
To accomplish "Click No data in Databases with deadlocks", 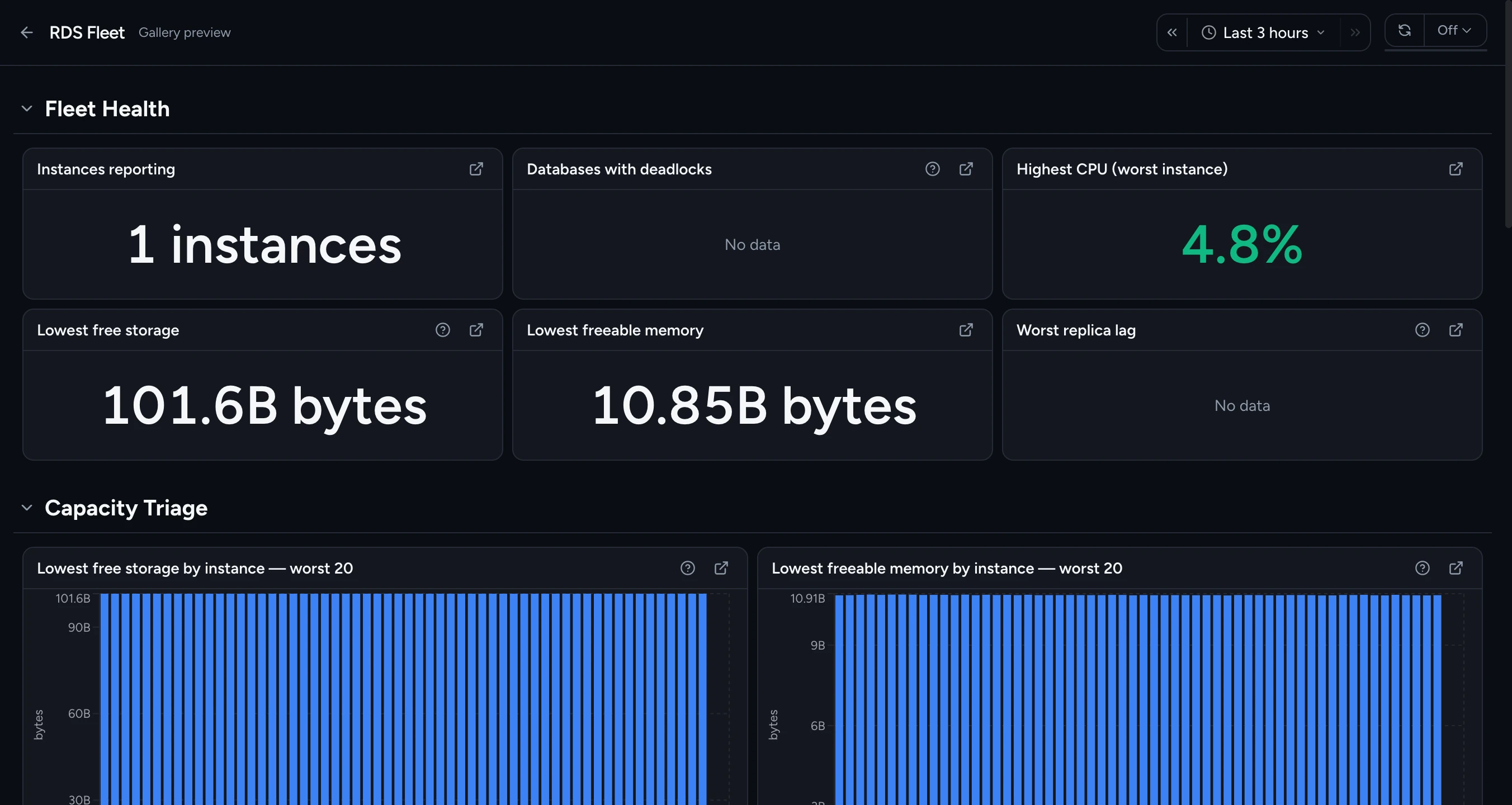I will pos(753,245).
